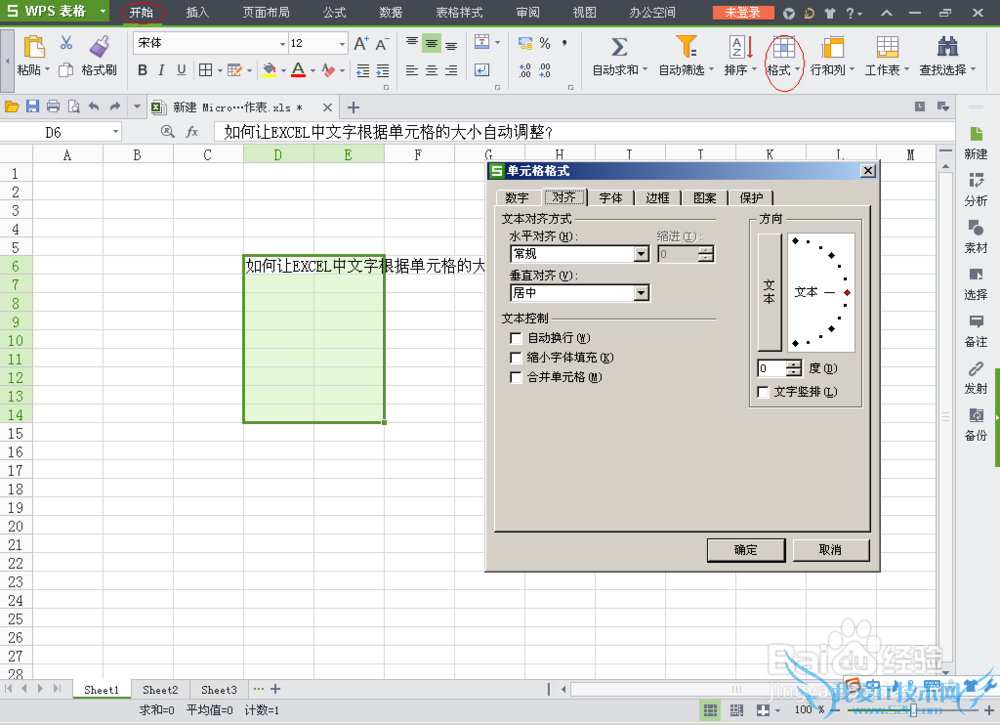This screenshot has height=725, width=1000.
Task: Click the Format Painter brush icon
Action: [x=99, y=47]
